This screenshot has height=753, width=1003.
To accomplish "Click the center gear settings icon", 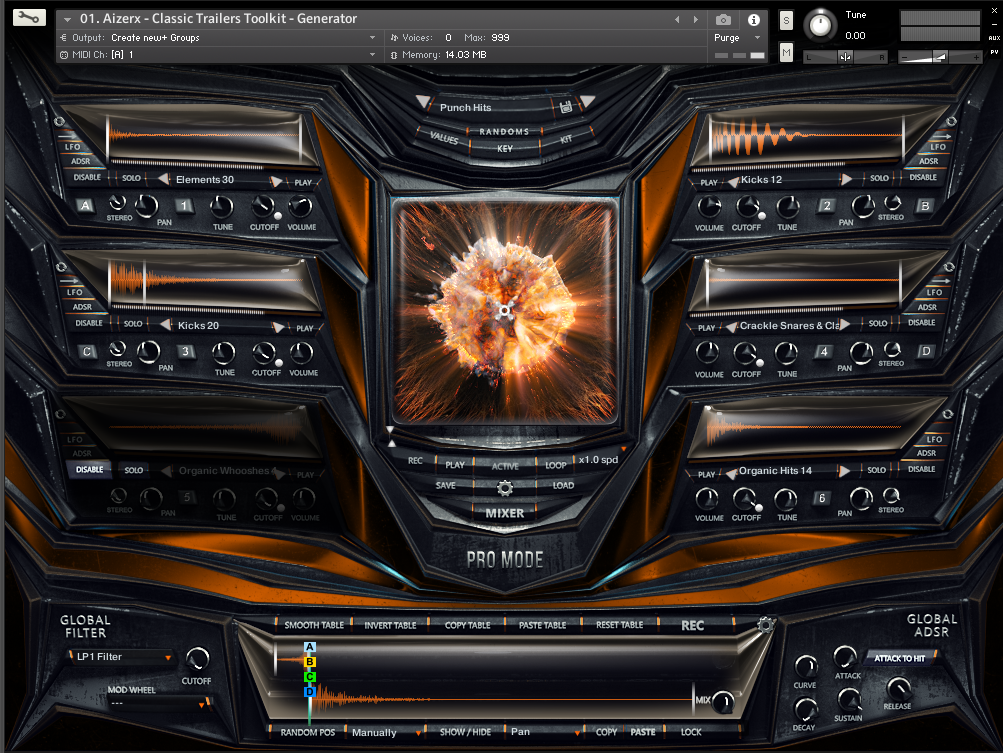I will (x=505, y=488).
